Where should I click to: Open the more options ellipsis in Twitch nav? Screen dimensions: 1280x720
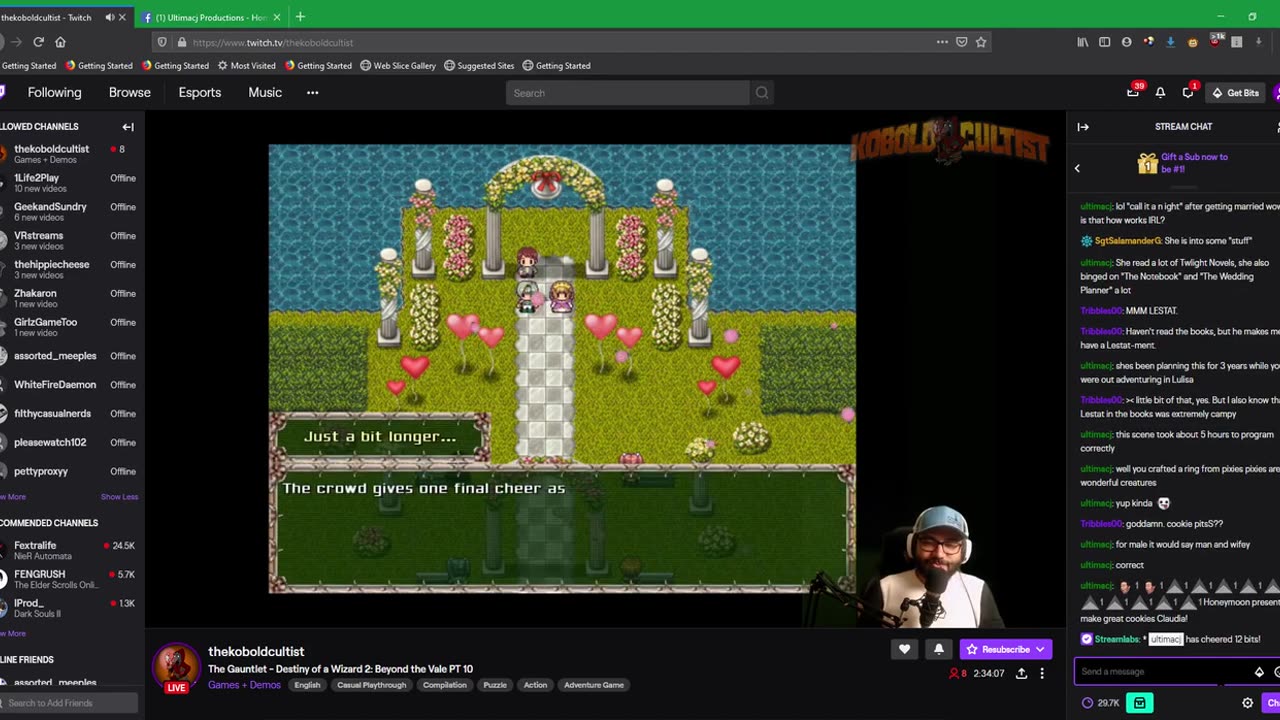coord(313,92)
